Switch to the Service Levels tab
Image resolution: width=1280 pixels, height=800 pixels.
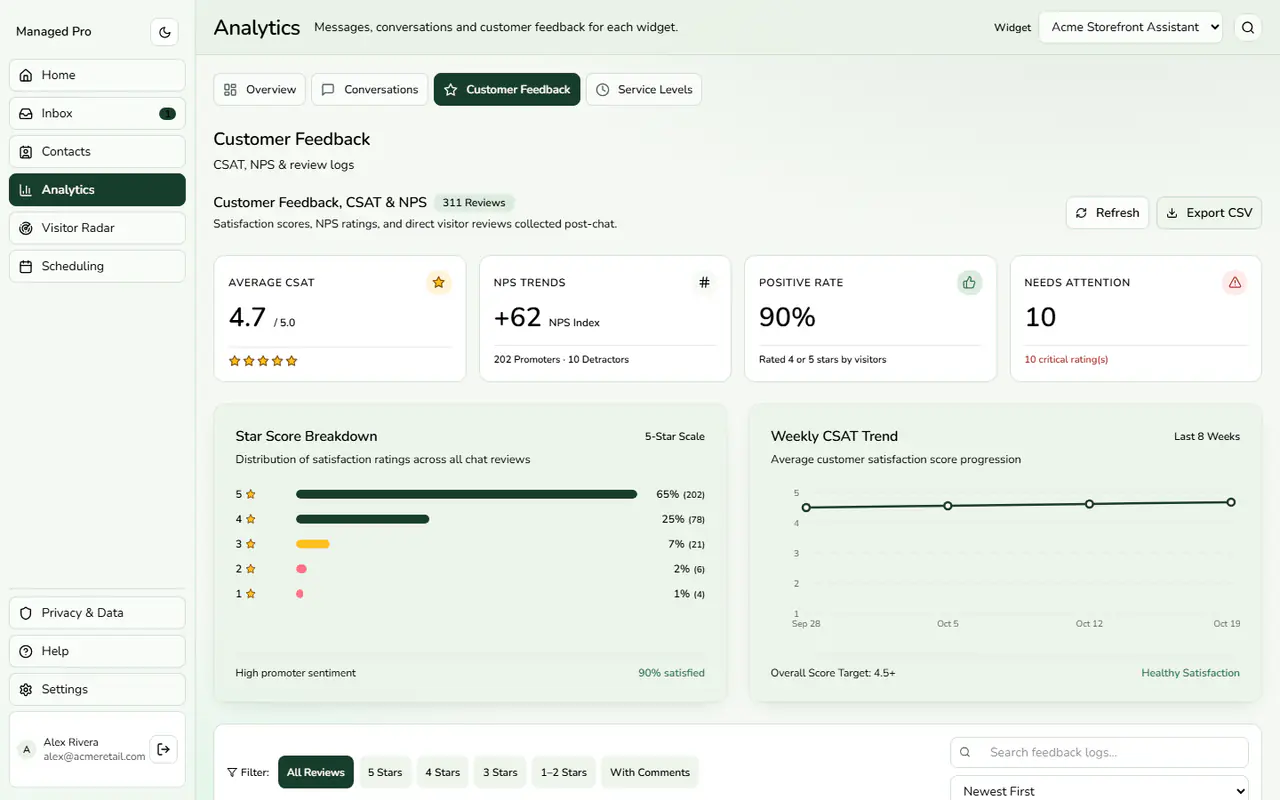click(644, 89)
